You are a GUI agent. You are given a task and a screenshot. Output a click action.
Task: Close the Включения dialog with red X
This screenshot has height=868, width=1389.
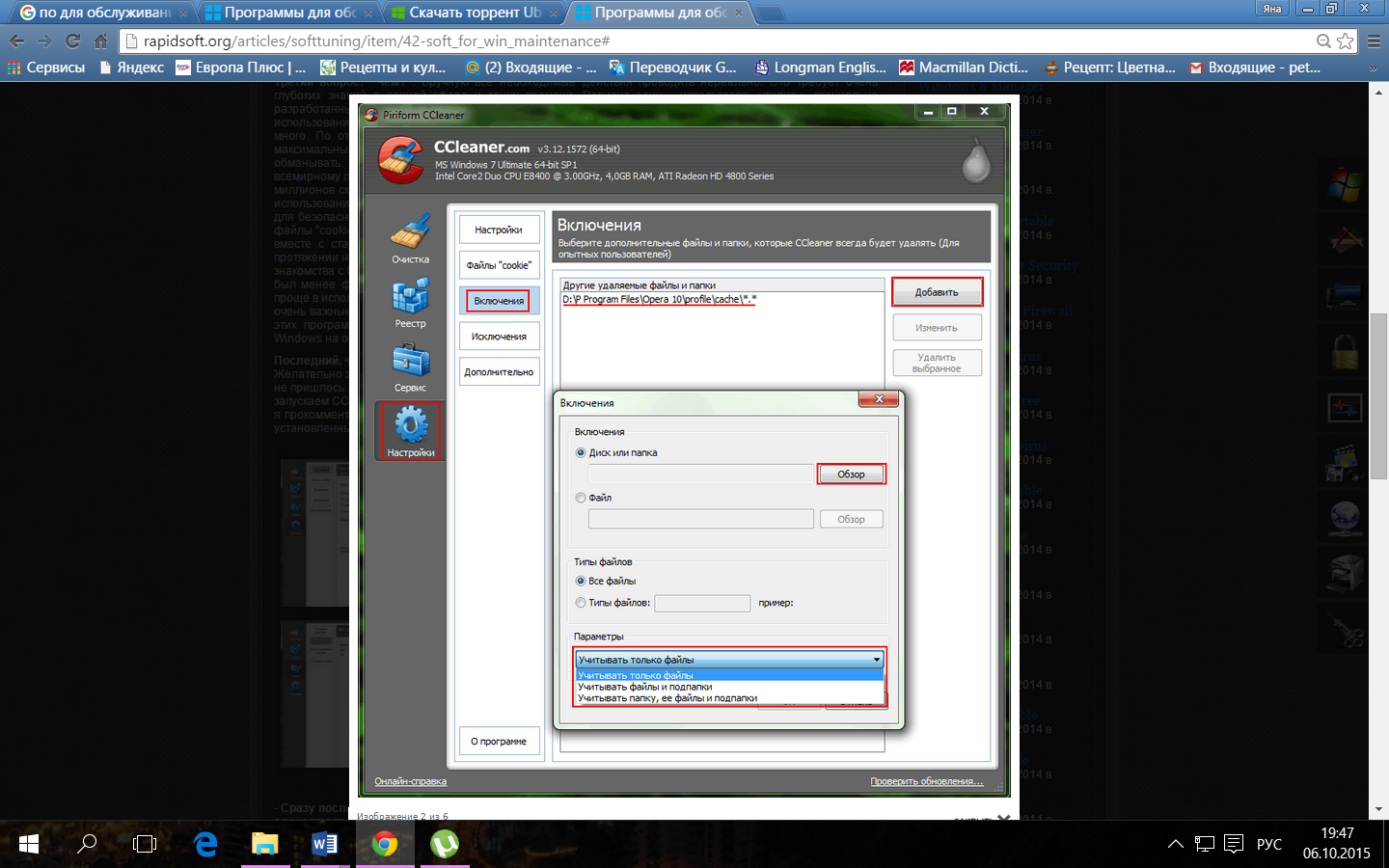[879, 399]
